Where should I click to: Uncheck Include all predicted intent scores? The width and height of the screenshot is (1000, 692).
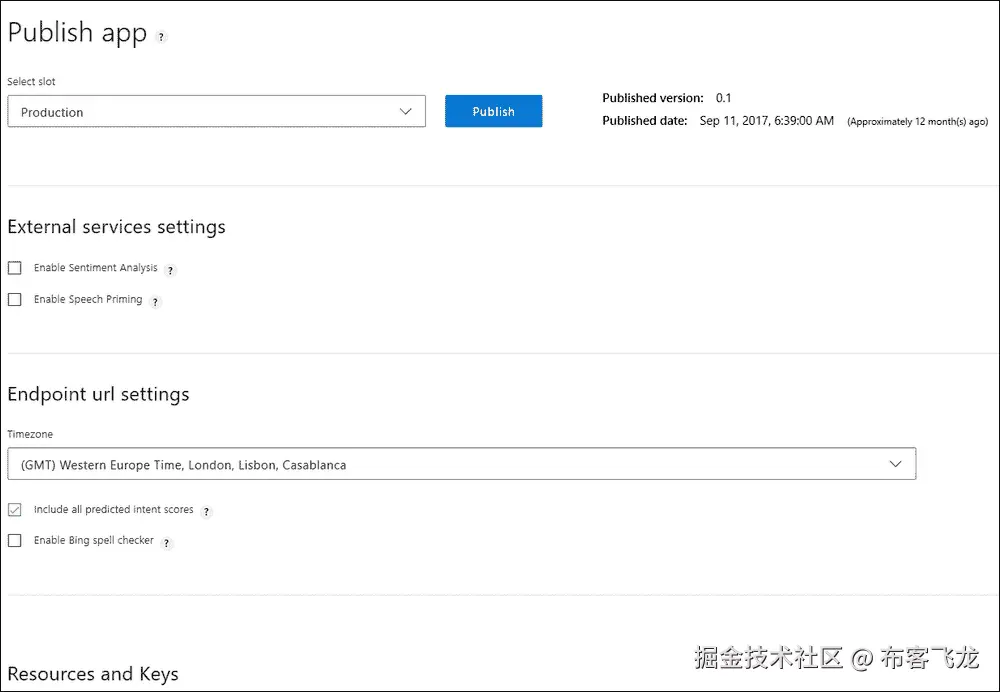pos(14,510)
